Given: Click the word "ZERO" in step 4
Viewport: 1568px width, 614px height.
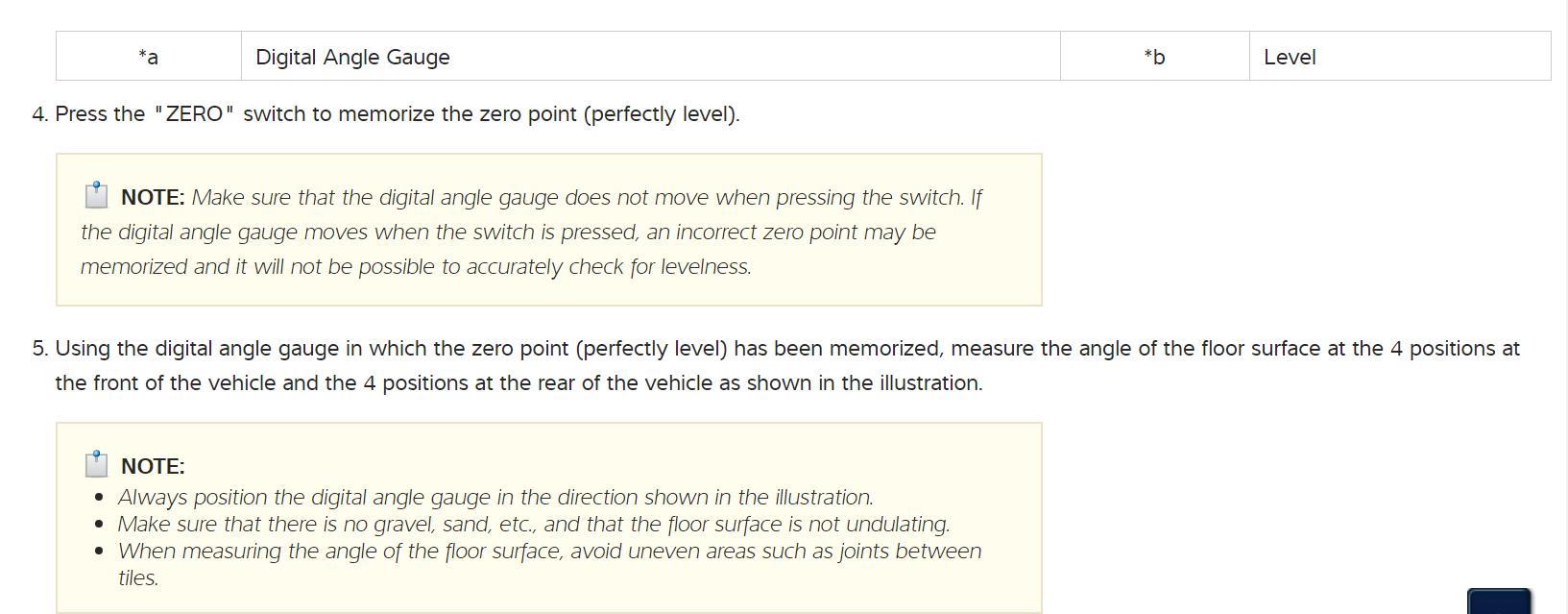Looking at the screenshot, I should coord(194,114).
